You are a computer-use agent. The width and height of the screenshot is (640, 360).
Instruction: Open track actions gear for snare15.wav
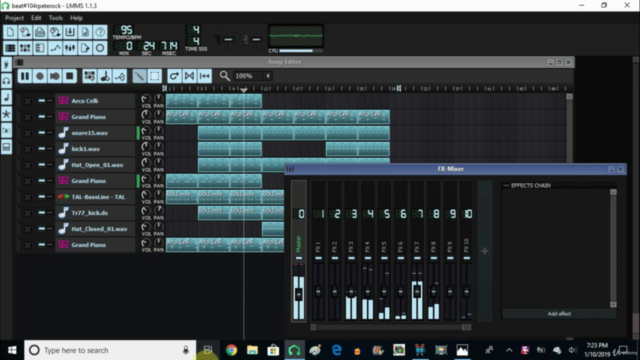[x=27, y=133]
